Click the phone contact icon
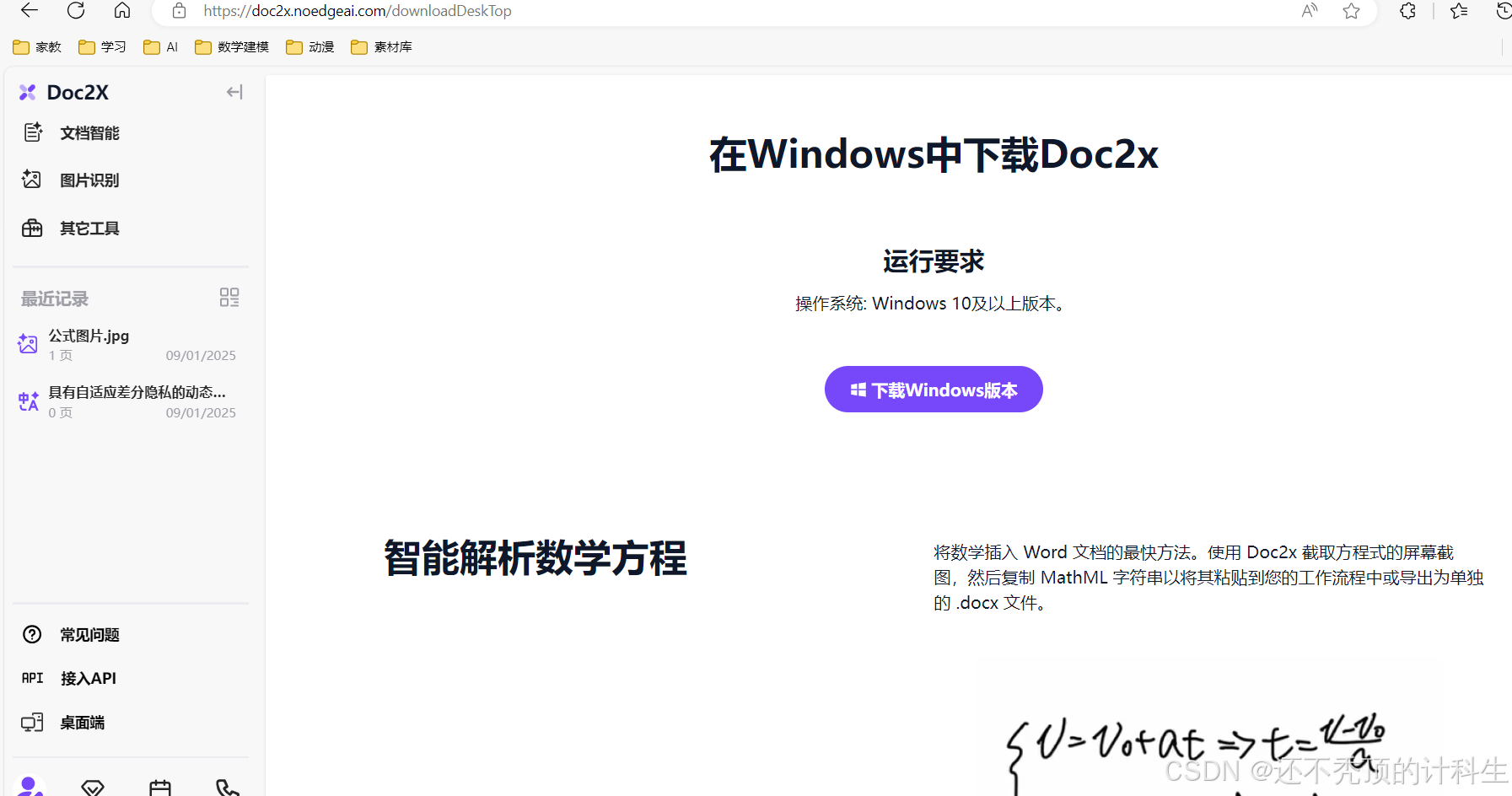 pyautogui.click(x=227, y=788)
